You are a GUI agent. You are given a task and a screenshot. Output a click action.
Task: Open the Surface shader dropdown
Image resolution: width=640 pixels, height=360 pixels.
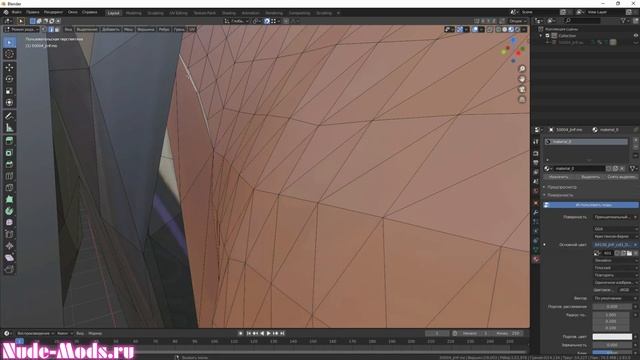click(615, 217)
